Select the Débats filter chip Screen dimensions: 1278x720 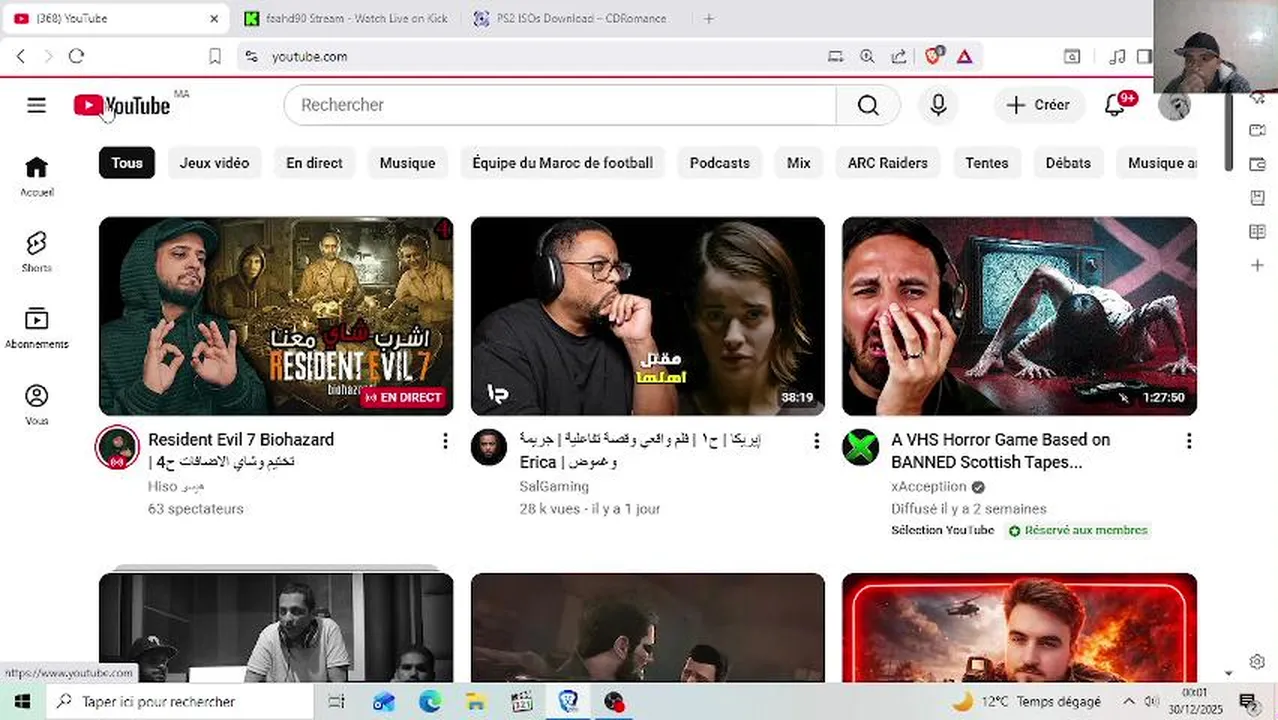1068,163
